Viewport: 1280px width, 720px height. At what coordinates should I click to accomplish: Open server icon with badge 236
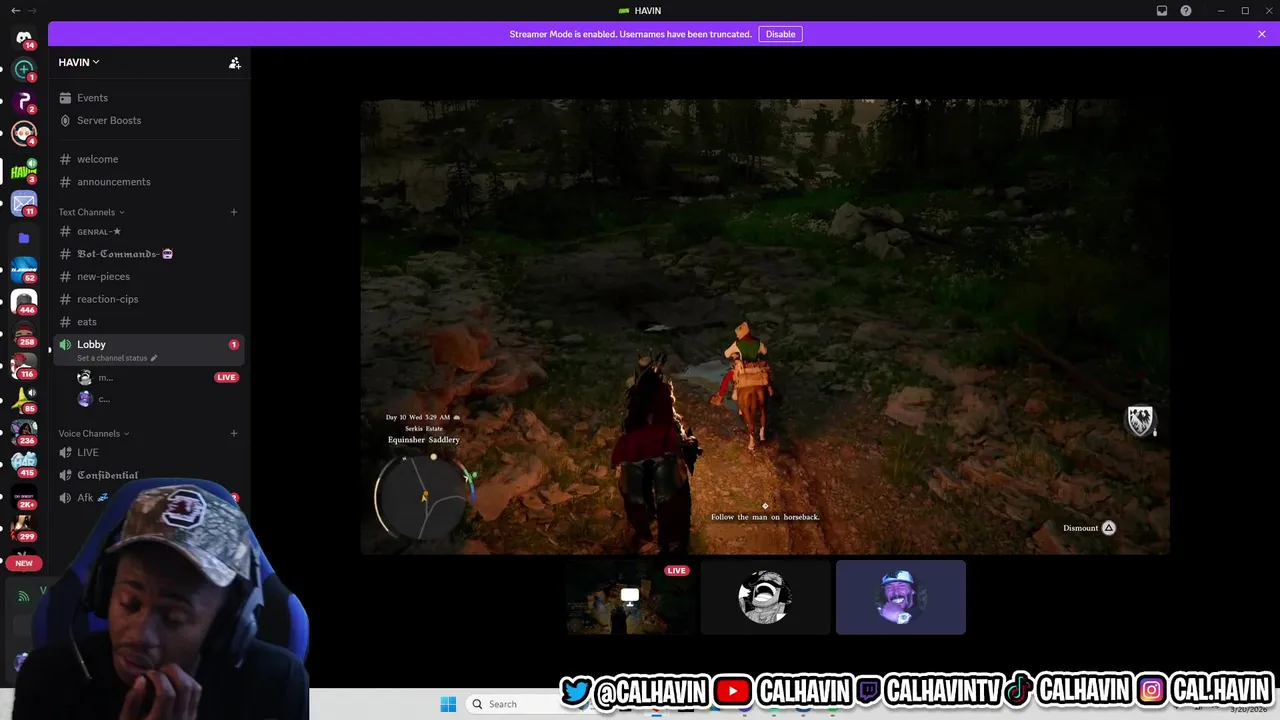(24, 432)
